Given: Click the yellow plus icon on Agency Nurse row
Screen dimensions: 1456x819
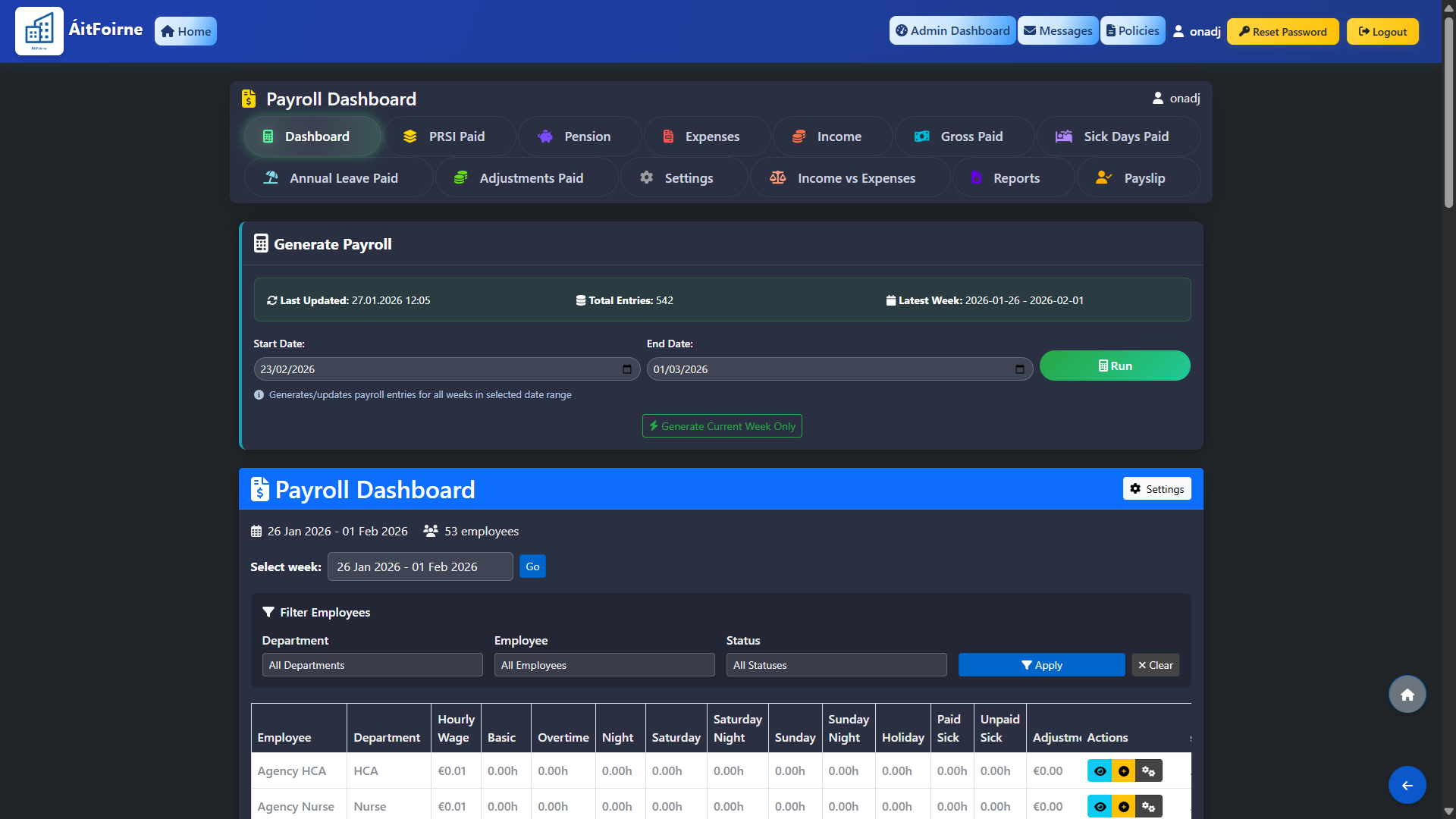Looking at the screenshot, I should click(x=1124, y=806).
